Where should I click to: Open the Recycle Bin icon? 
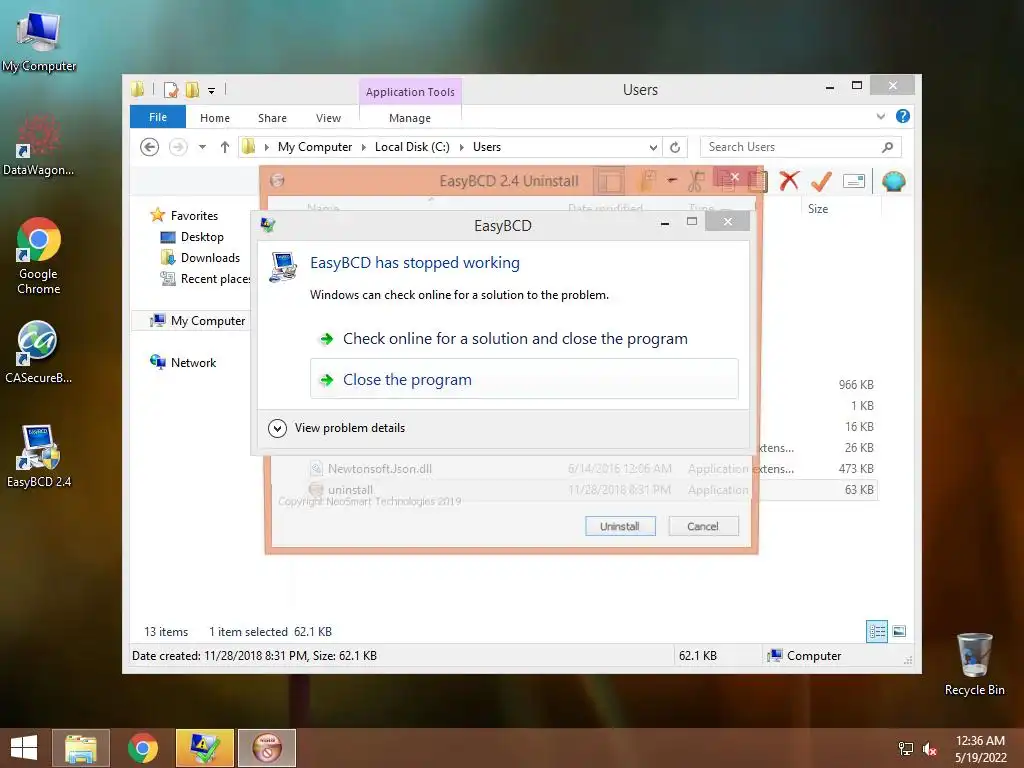point(974,664)
